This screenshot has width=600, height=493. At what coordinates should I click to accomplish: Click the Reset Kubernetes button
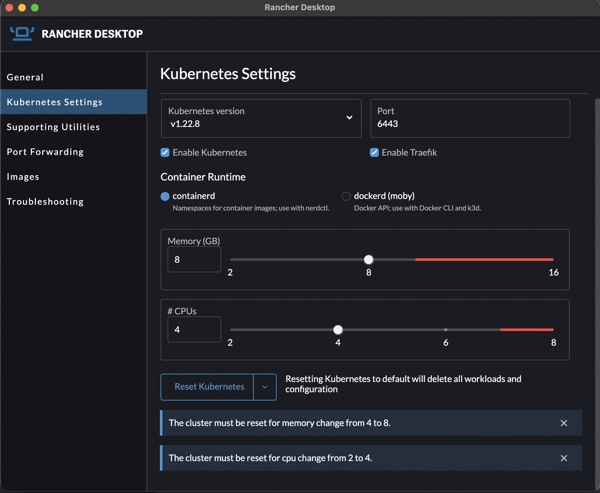pyautogui.click(x=207, y=387)
